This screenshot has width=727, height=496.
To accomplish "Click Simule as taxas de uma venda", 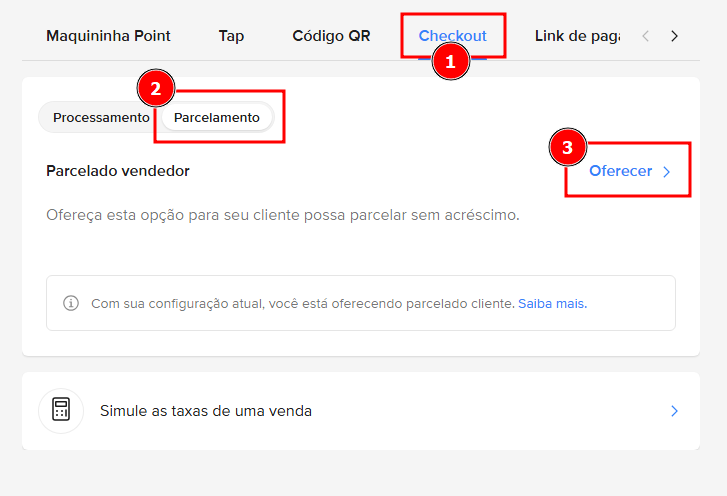I will point(206,411).
